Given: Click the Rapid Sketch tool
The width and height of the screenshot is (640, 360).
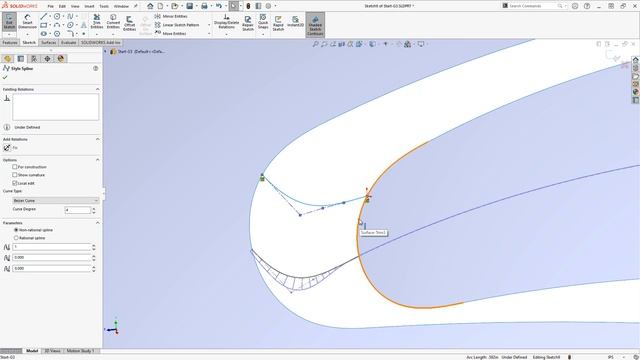Looking at the screenshot, I should coord(278,23).
